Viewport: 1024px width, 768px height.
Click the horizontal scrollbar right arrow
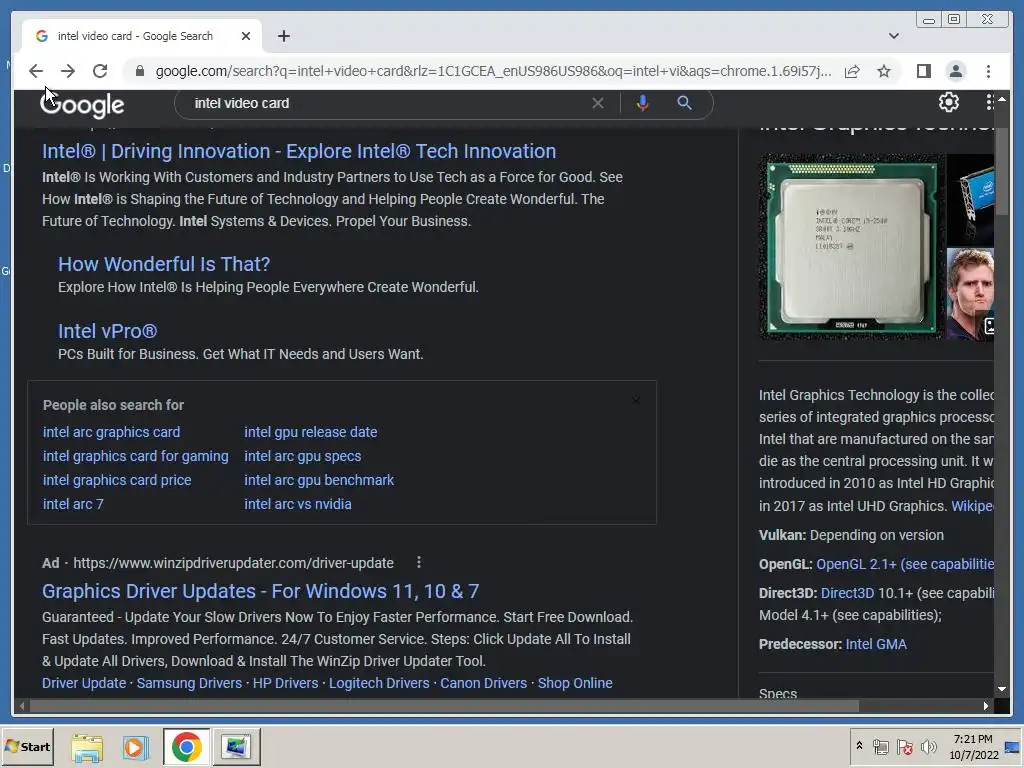[986, 706]
